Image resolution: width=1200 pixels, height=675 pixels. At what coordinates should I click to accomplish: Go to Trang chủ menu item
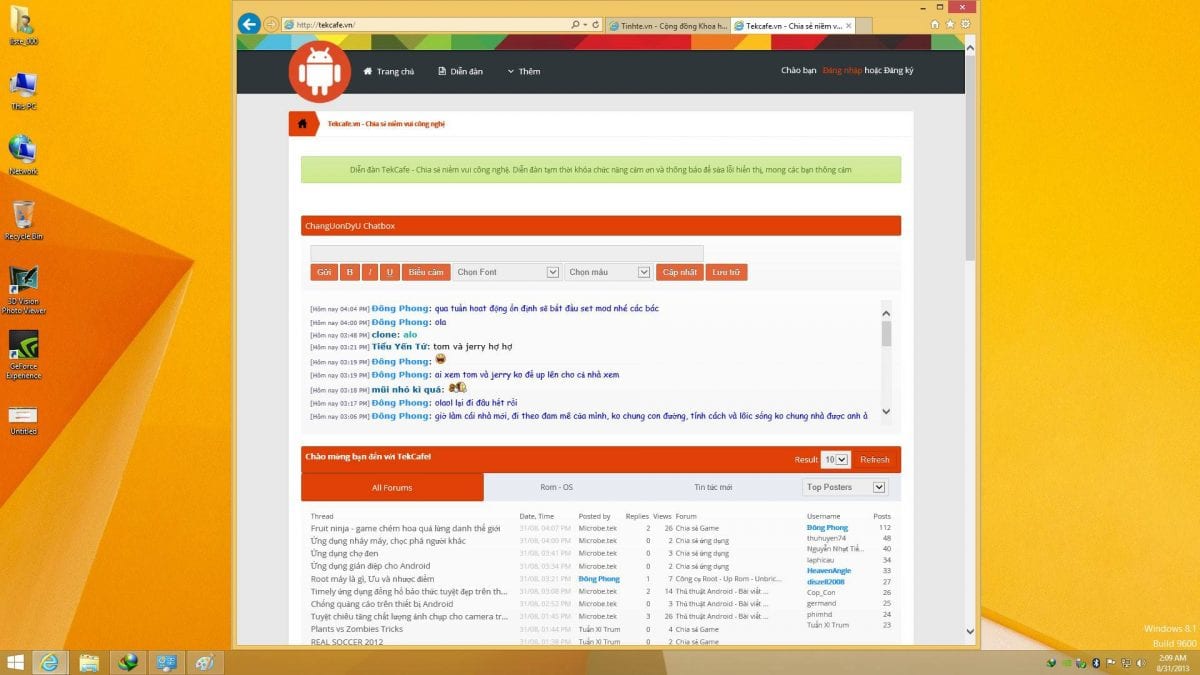tap(388, 71)
